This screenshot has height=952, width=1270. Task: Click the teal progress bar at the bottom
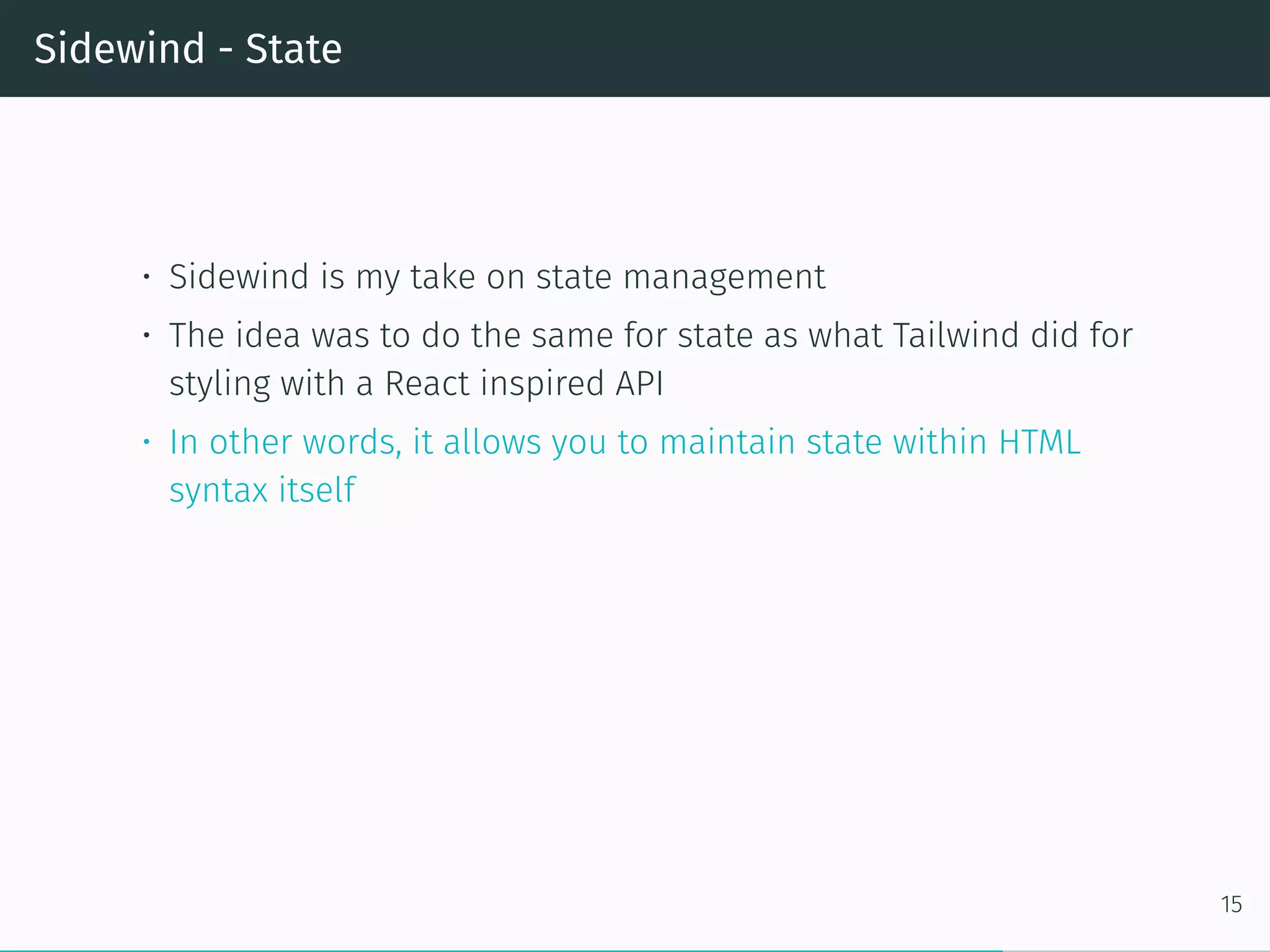496,950
